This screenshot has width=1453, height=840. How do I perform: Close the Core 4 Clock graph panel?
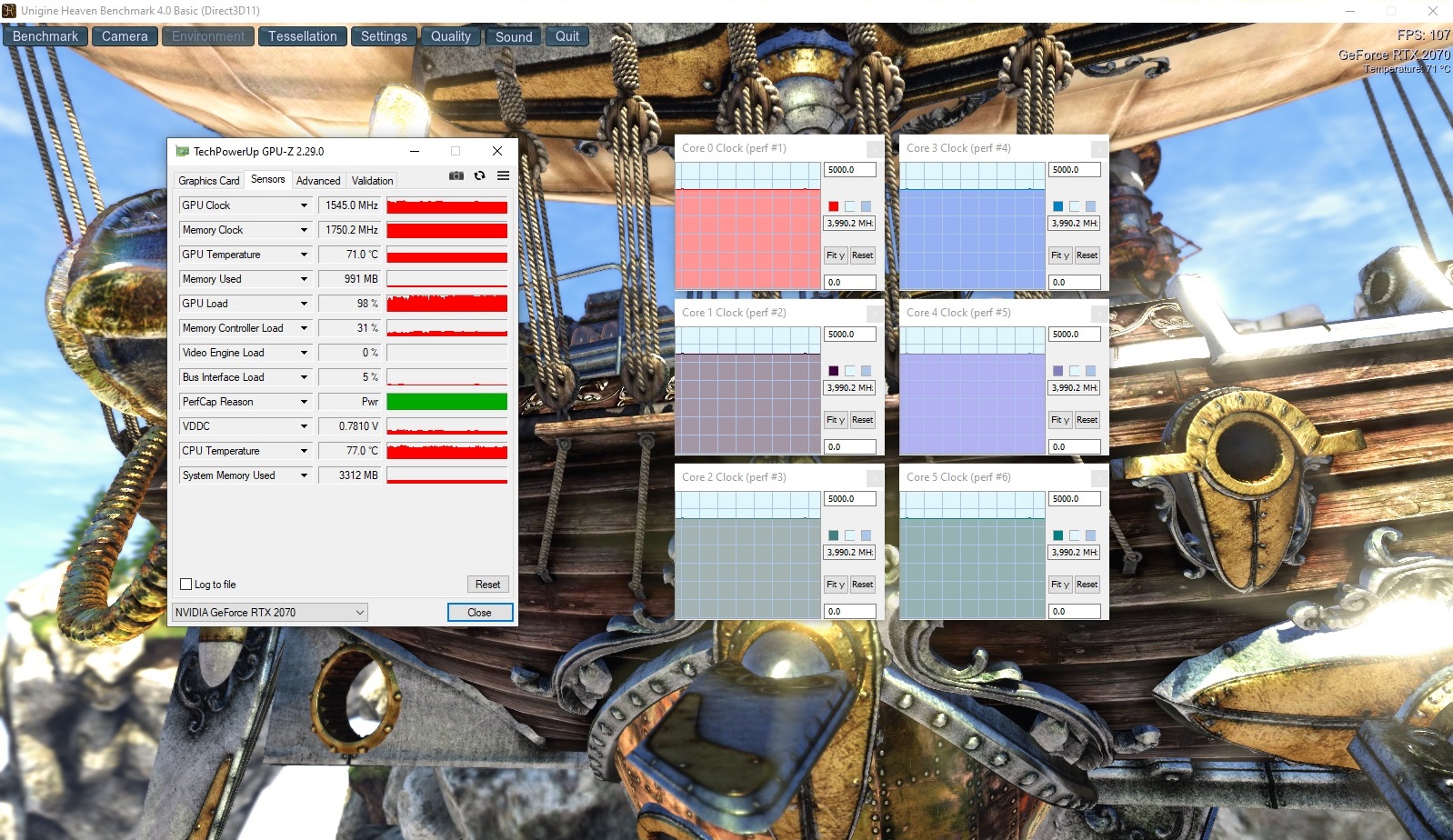(x=1099, y=313)
